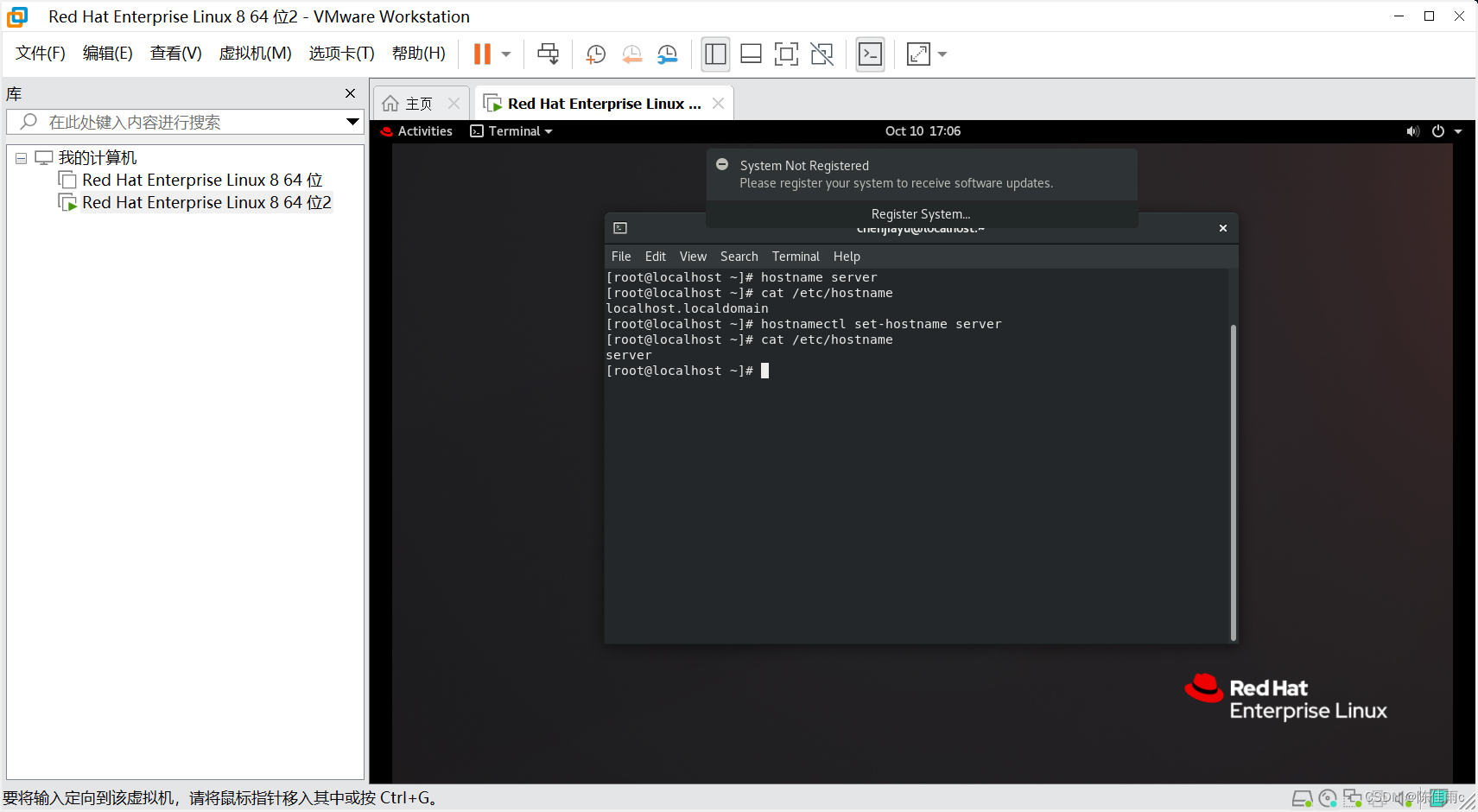
Task: Open the terminal Help menu
Action: click(x=847, y=257)
